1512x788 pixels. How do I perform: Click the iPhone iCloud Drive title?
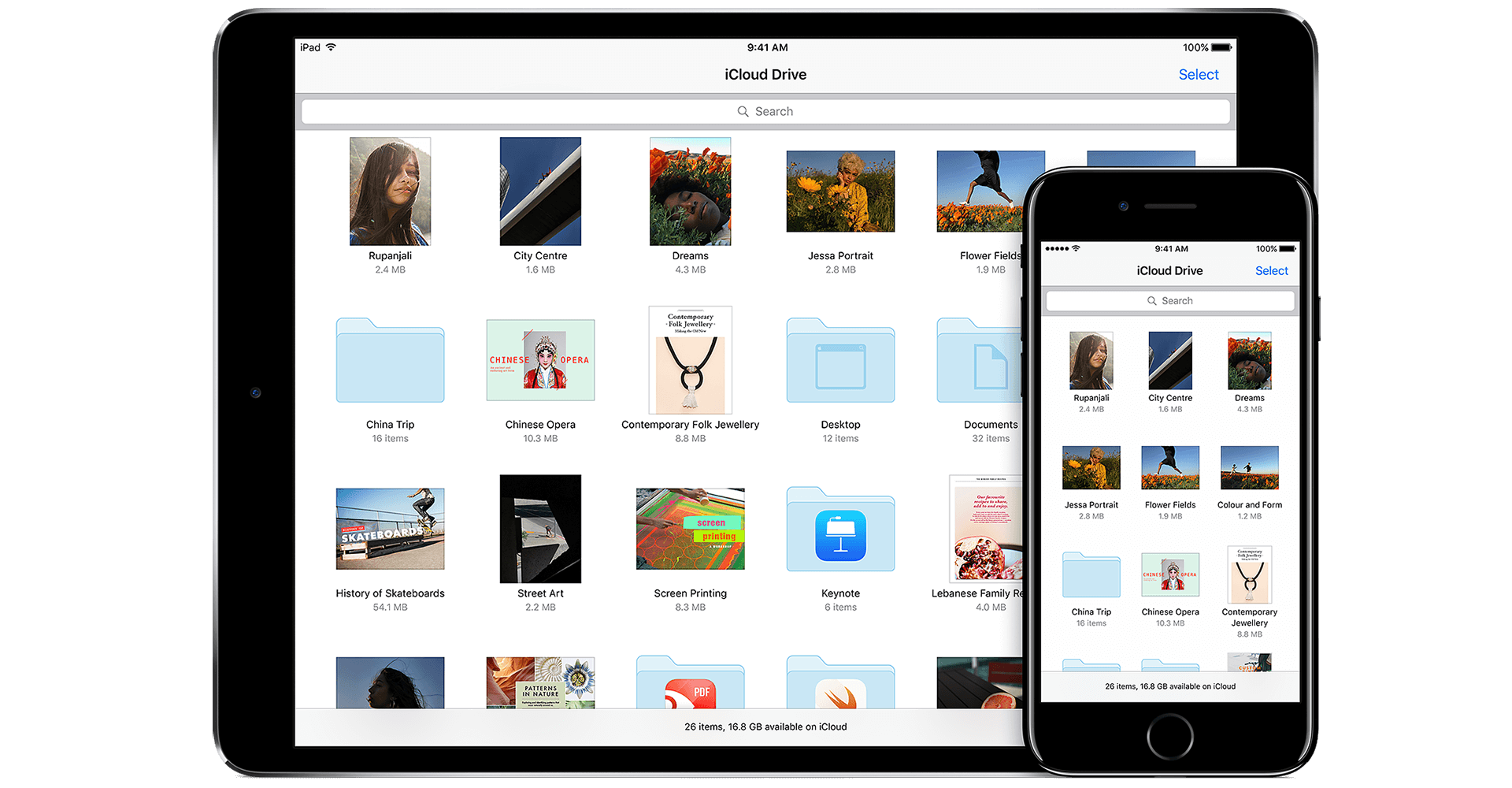1169,270
